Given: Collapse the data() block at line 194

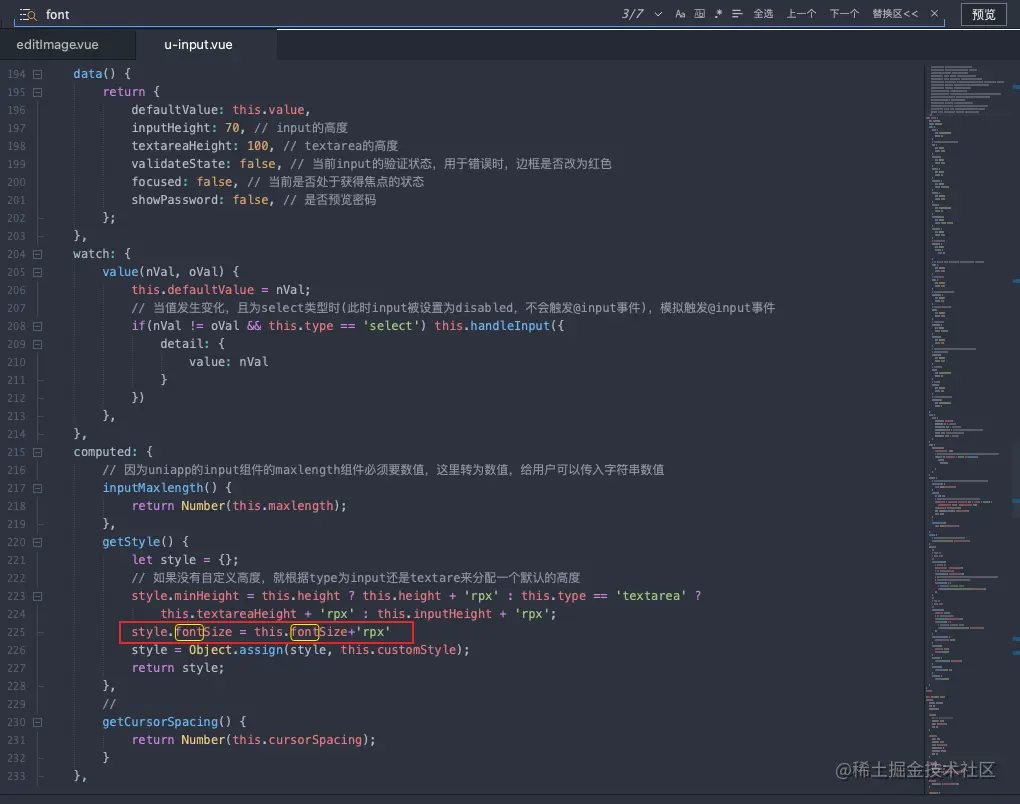Looking at the screenshot, I should point(38,74).
